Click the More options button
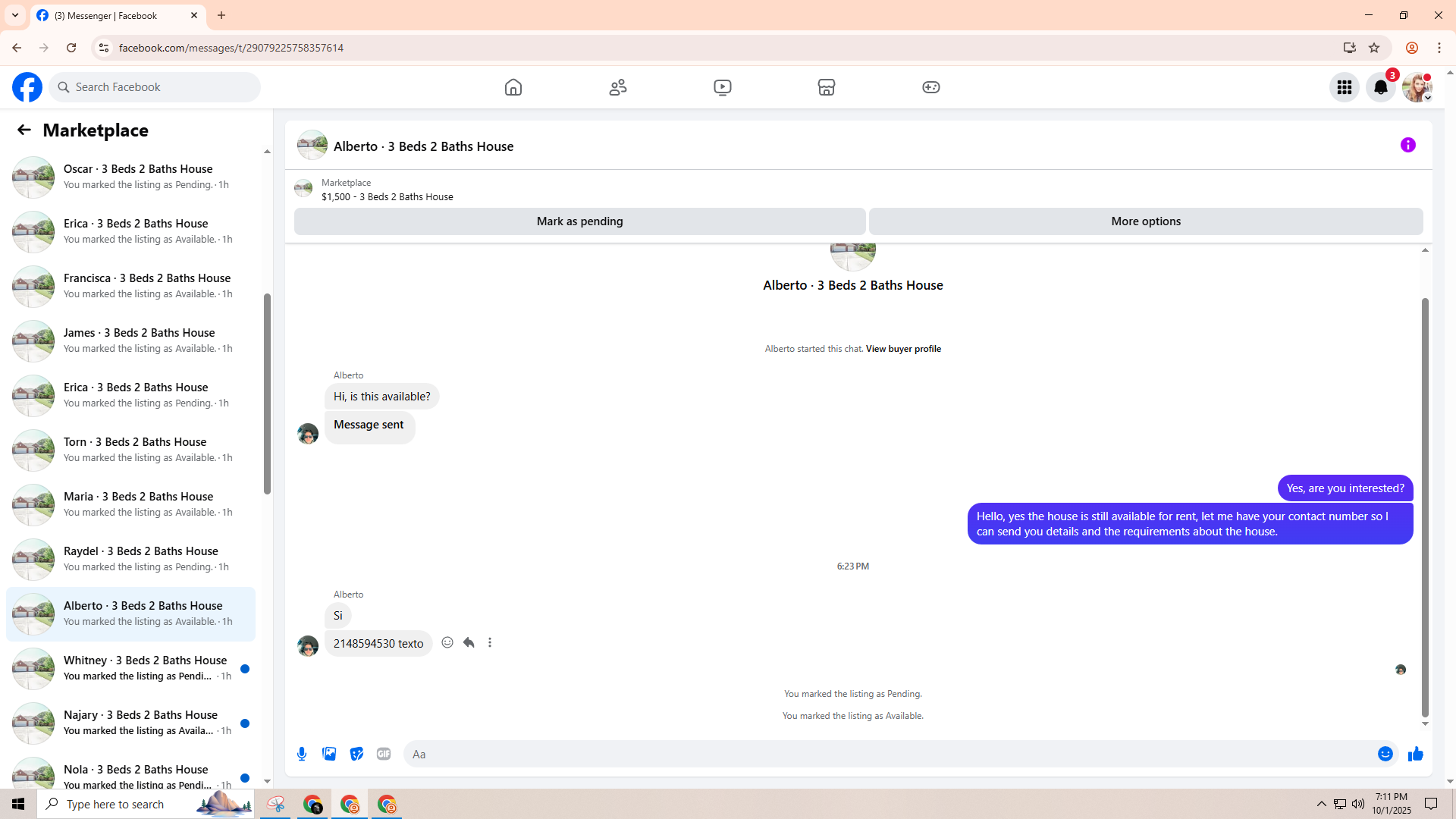 tap(1146, 221)
